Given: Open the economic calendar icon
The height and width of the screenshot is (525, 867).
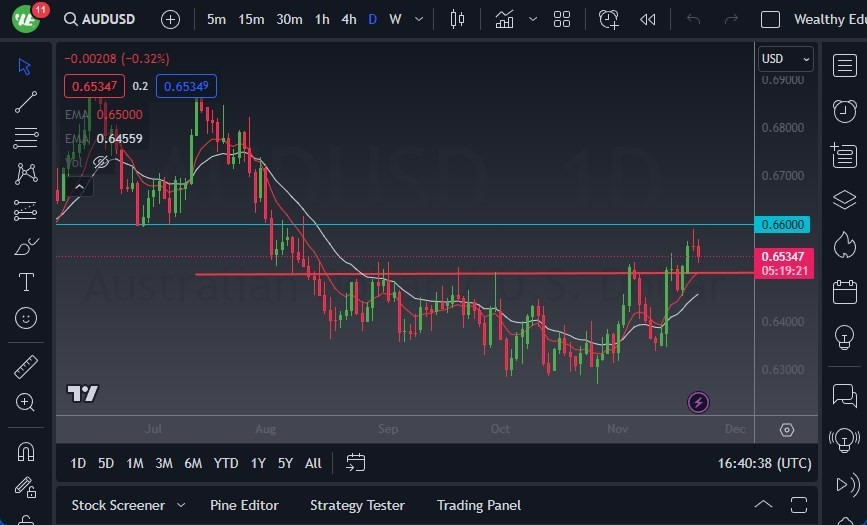Looking at the screenshot, I should coord(844,292).
